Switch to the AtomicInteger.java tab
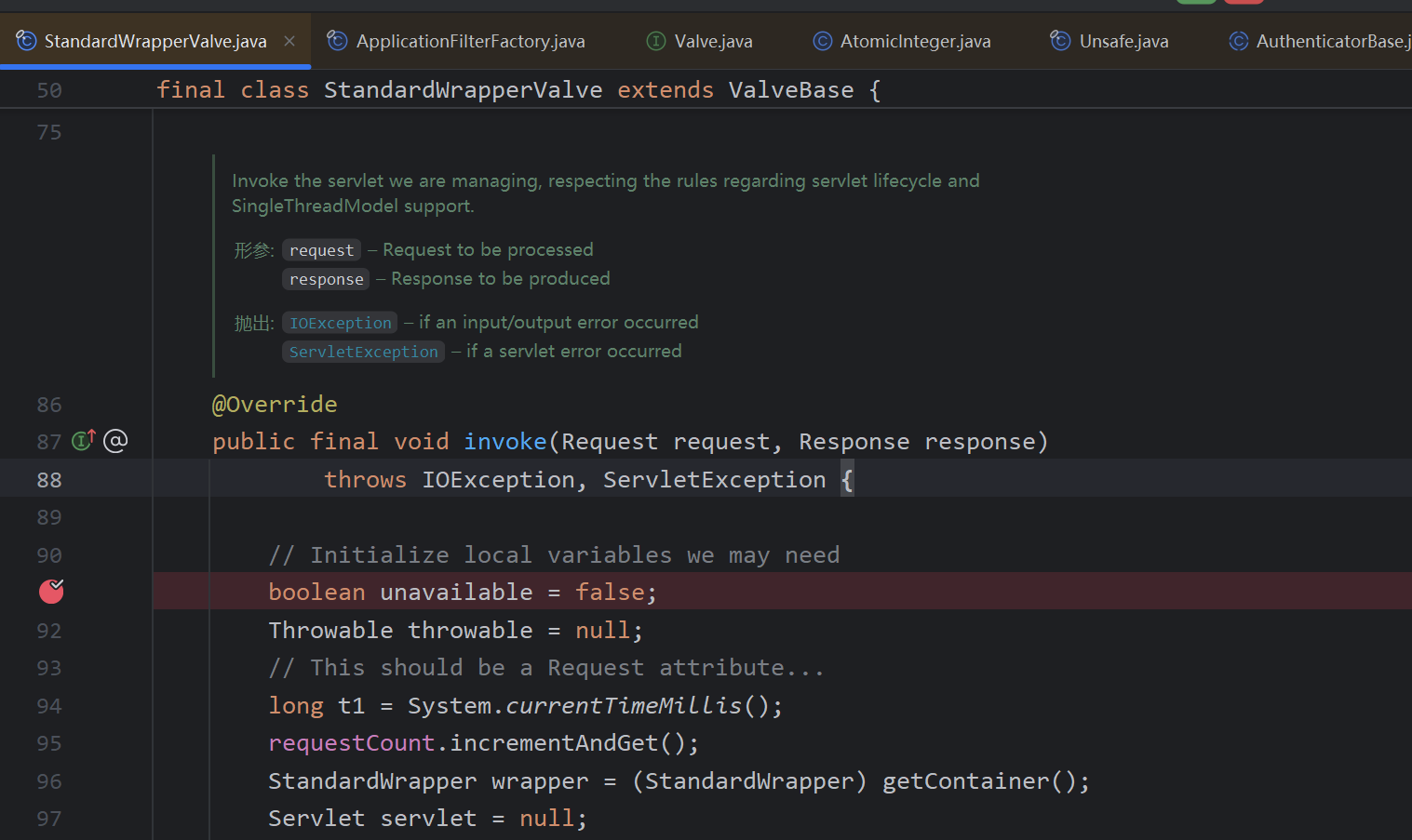The height and width of the screenshot is (840, 1412). (x=915, y=42)
